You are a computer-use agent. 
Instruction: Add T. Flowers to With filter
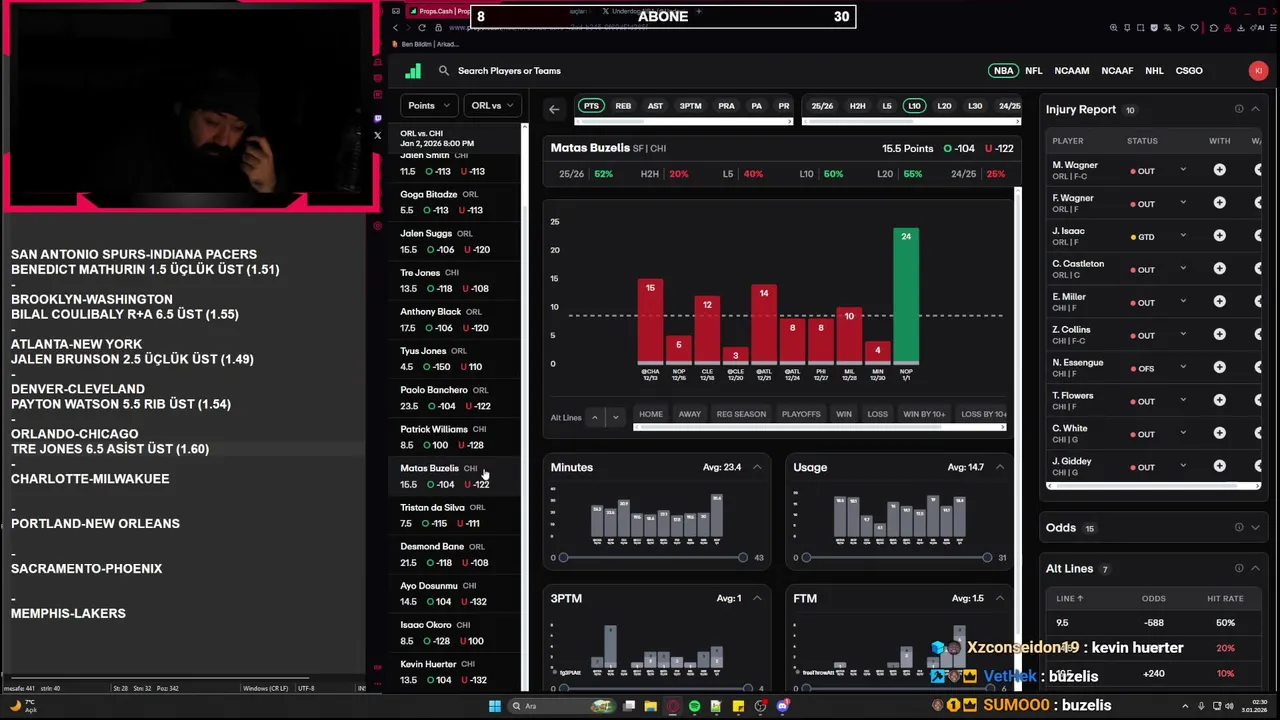coord(1219,401)
